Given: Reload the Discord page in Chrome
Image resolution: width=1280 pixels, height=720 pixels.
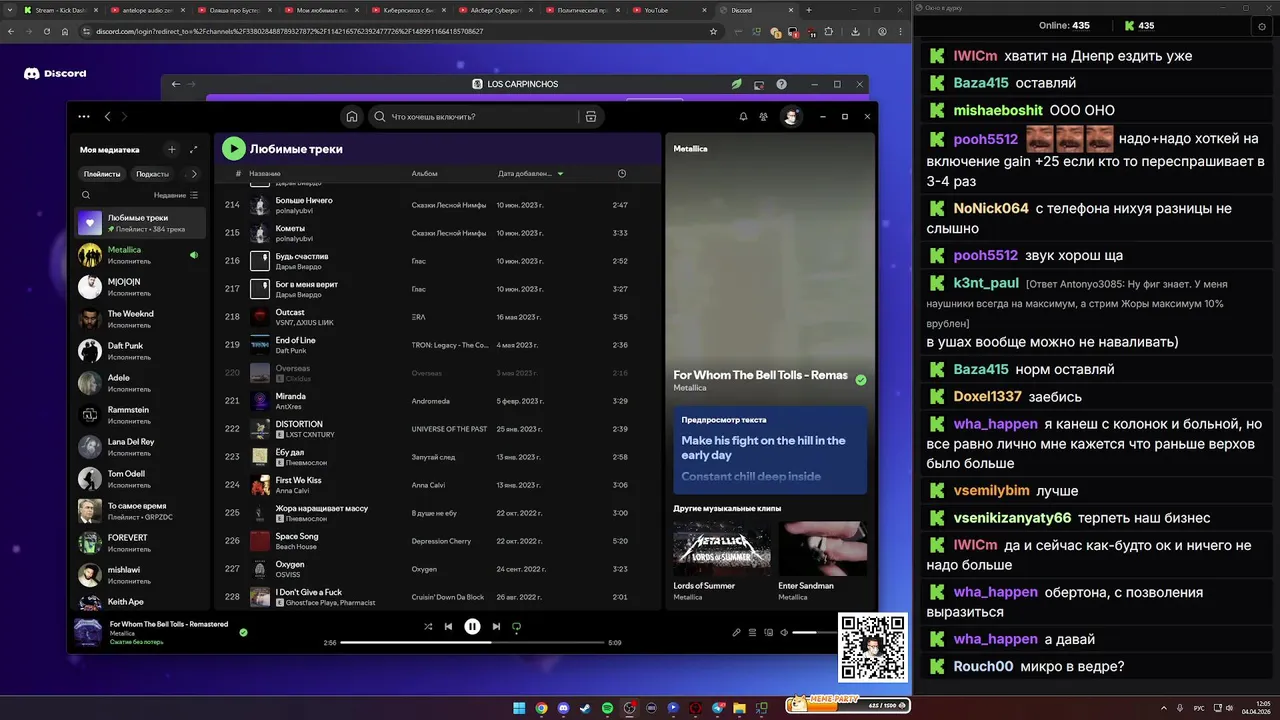Looking at the screenshot, I should 46,31.
